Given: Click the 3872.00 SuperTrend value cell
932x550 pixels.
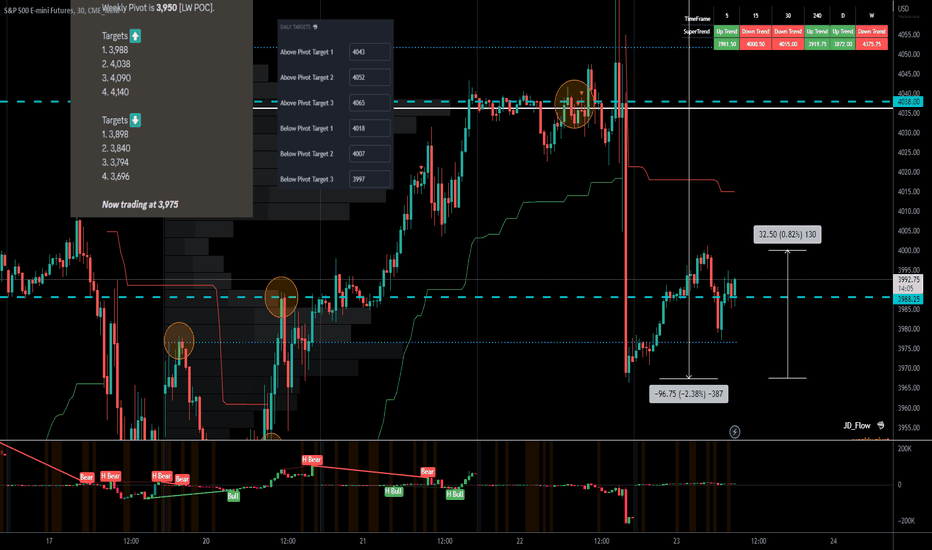Looking at the screenshot, I should tap(843, 44).
